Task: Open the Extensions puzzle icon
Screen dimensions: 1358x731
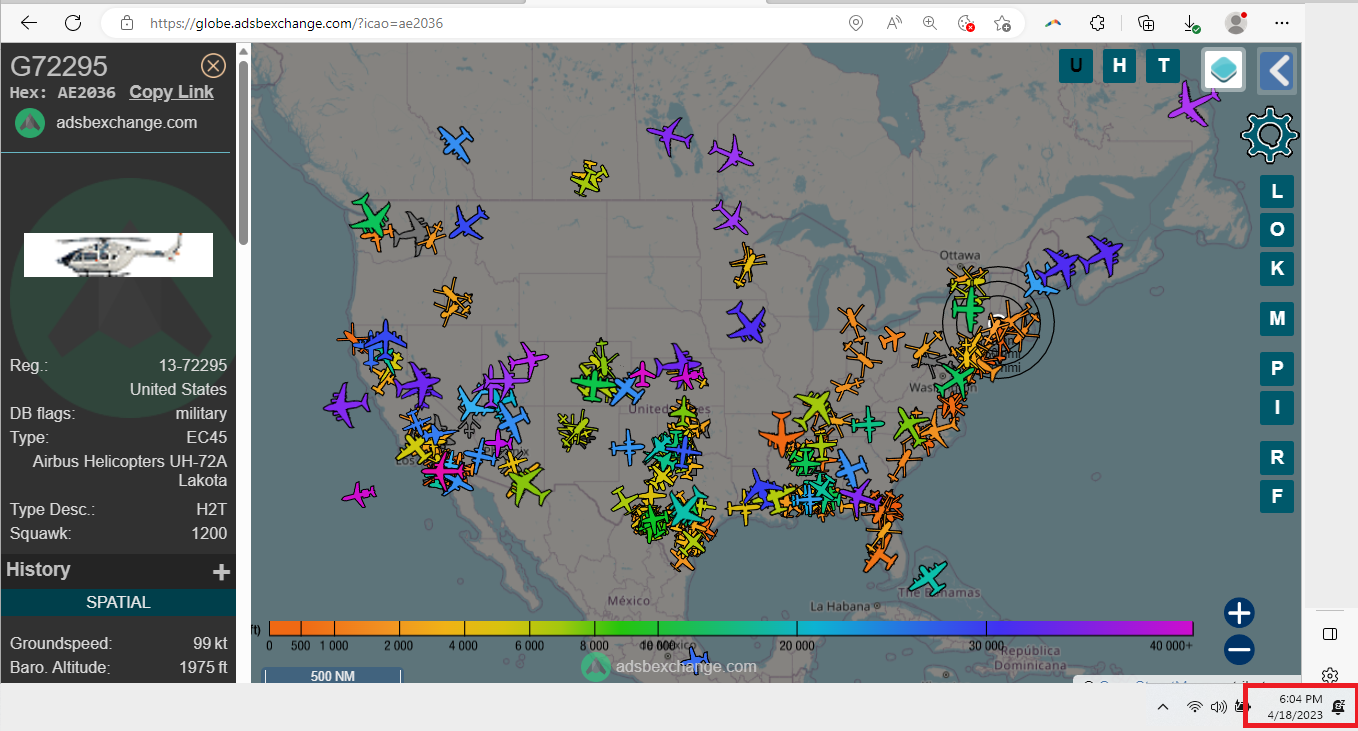Action: point(1097,22)
